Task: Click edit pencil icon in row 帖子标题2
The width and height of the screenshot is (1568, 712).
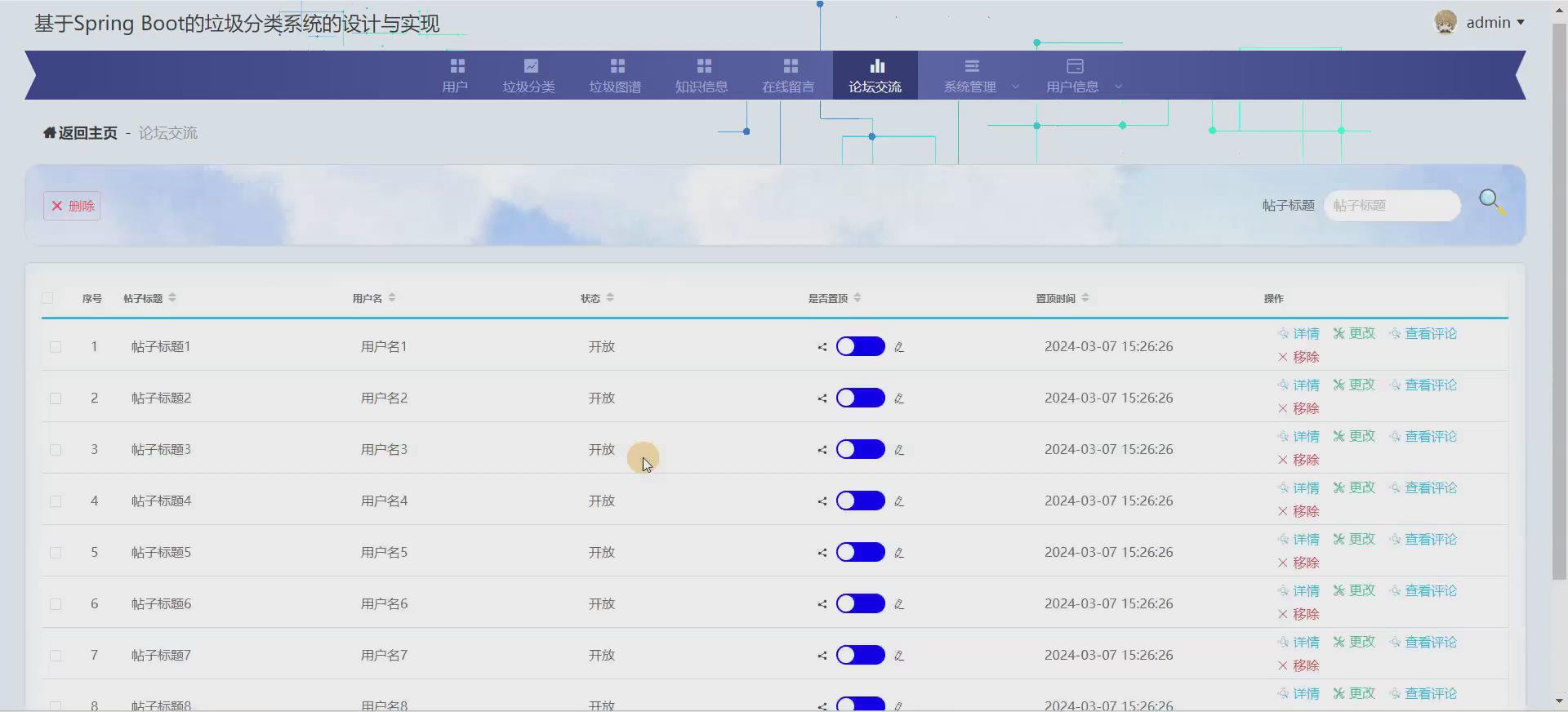Action: coord(899,398)
